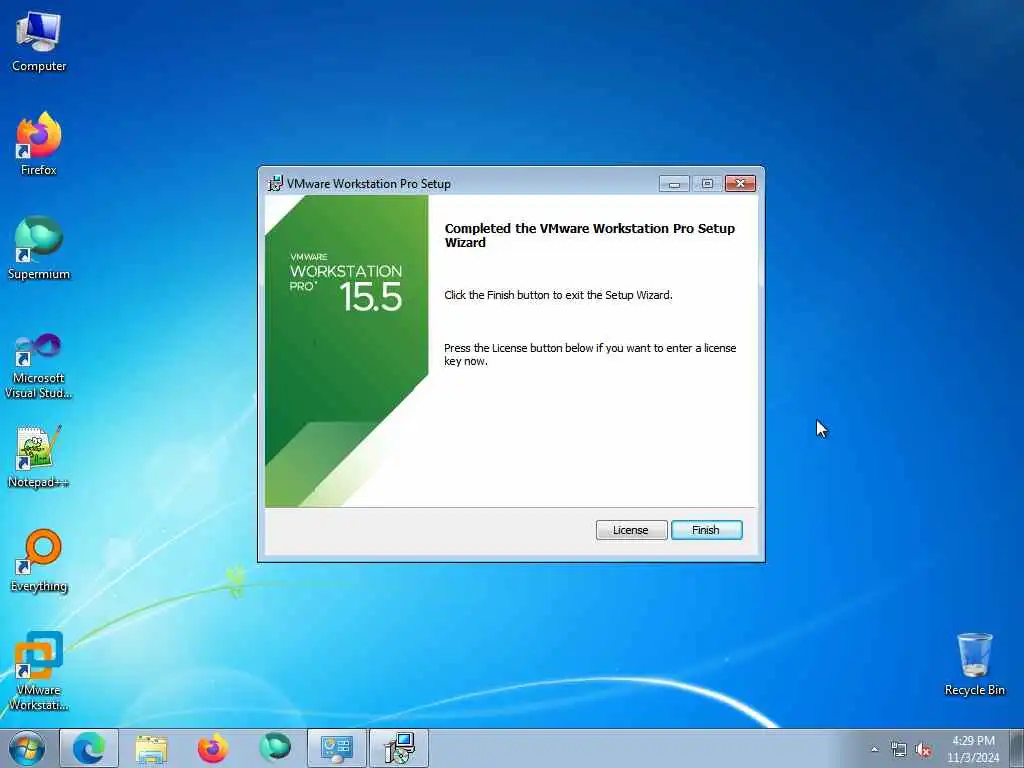Close the VMware Workstation Pro Setup window
This screenshot has width=1024, height=768.
[740, 184]
